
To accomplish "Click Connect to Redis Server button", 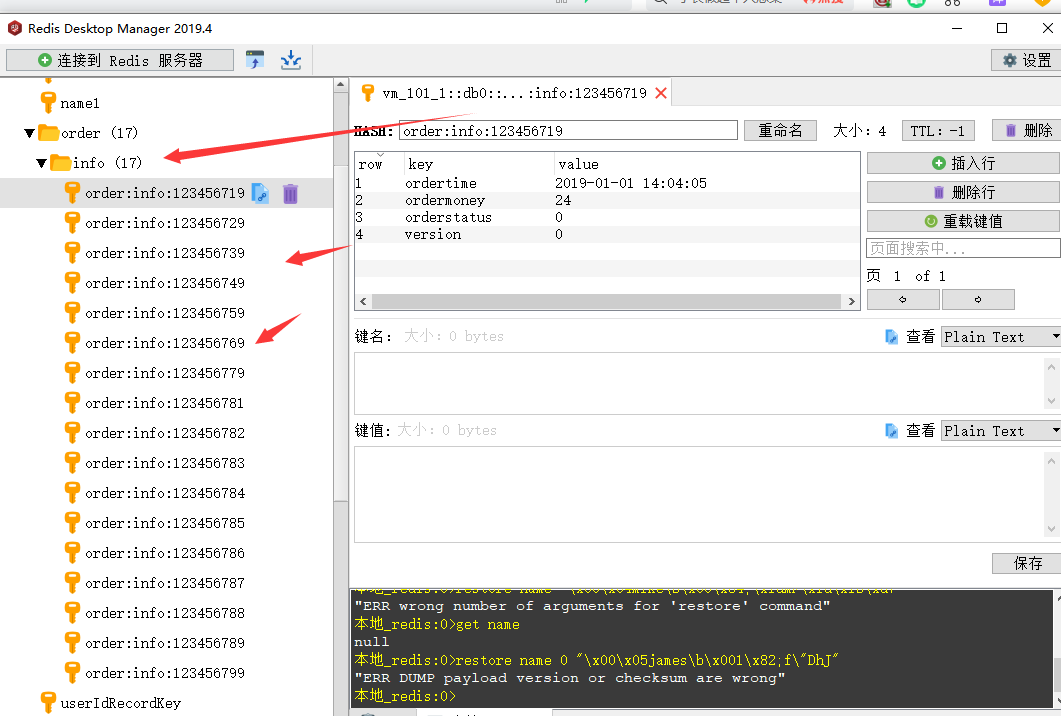I will [120, 60].
